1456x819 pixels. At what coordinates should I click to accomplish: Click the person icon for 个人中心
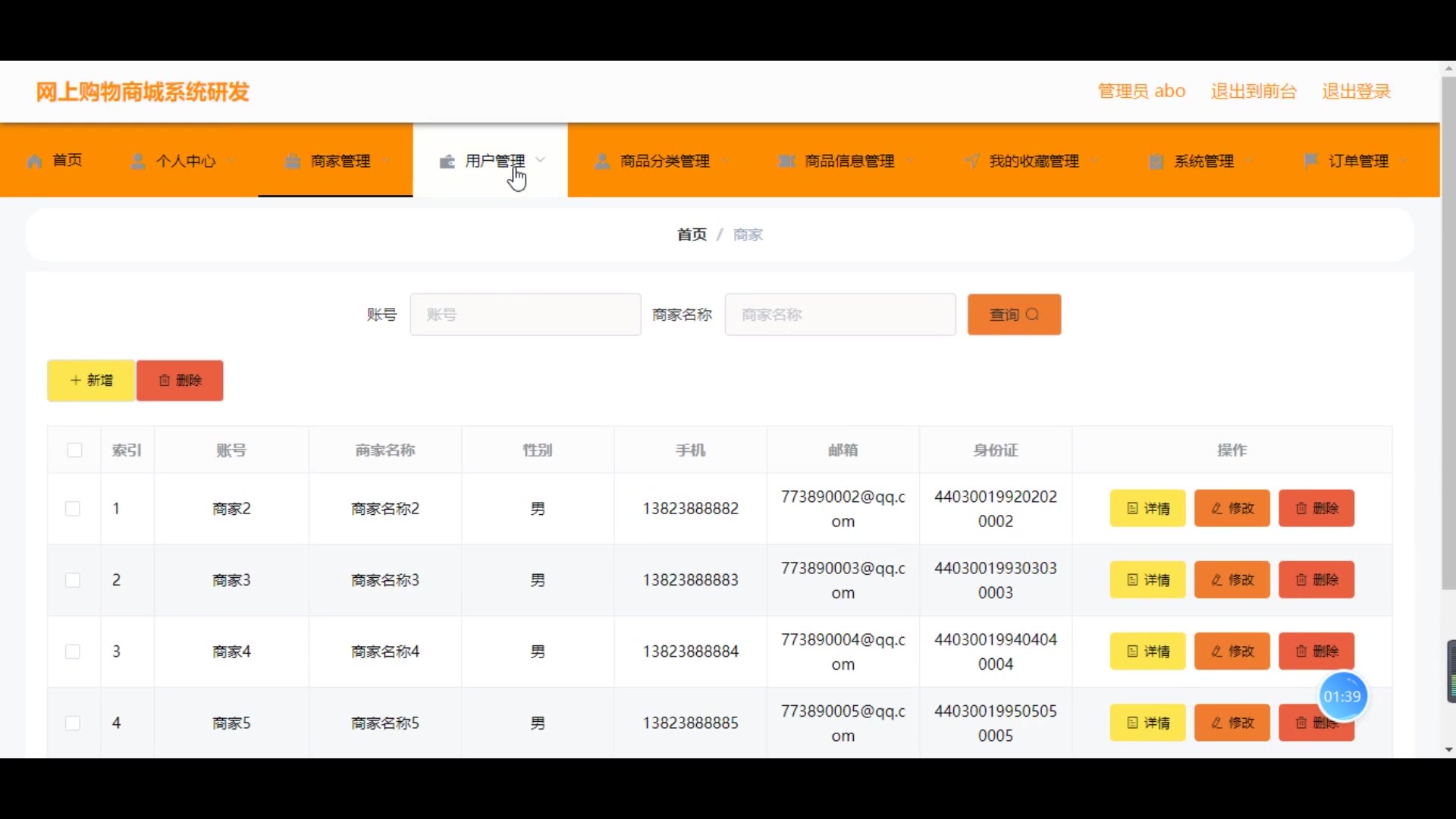click(x=138, y=162)
